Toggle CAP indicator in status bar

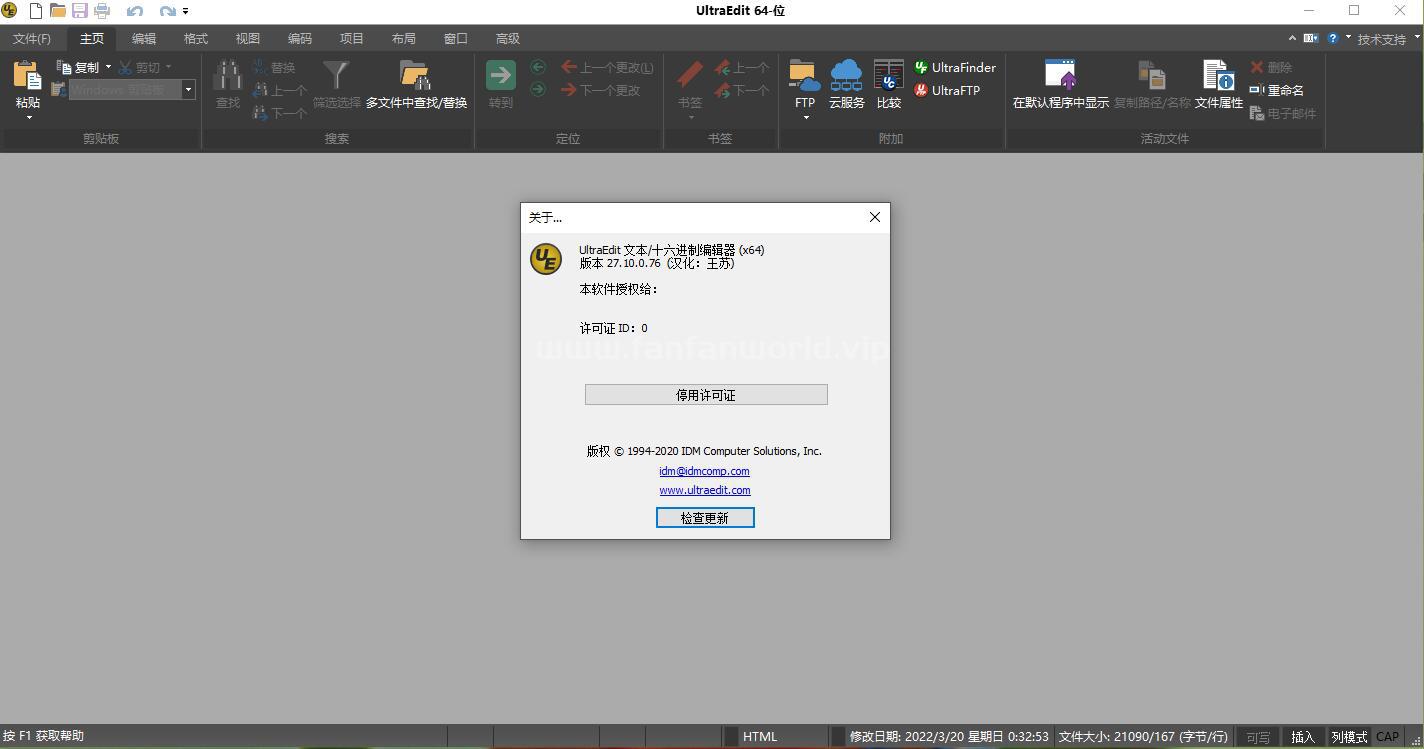1387,737
